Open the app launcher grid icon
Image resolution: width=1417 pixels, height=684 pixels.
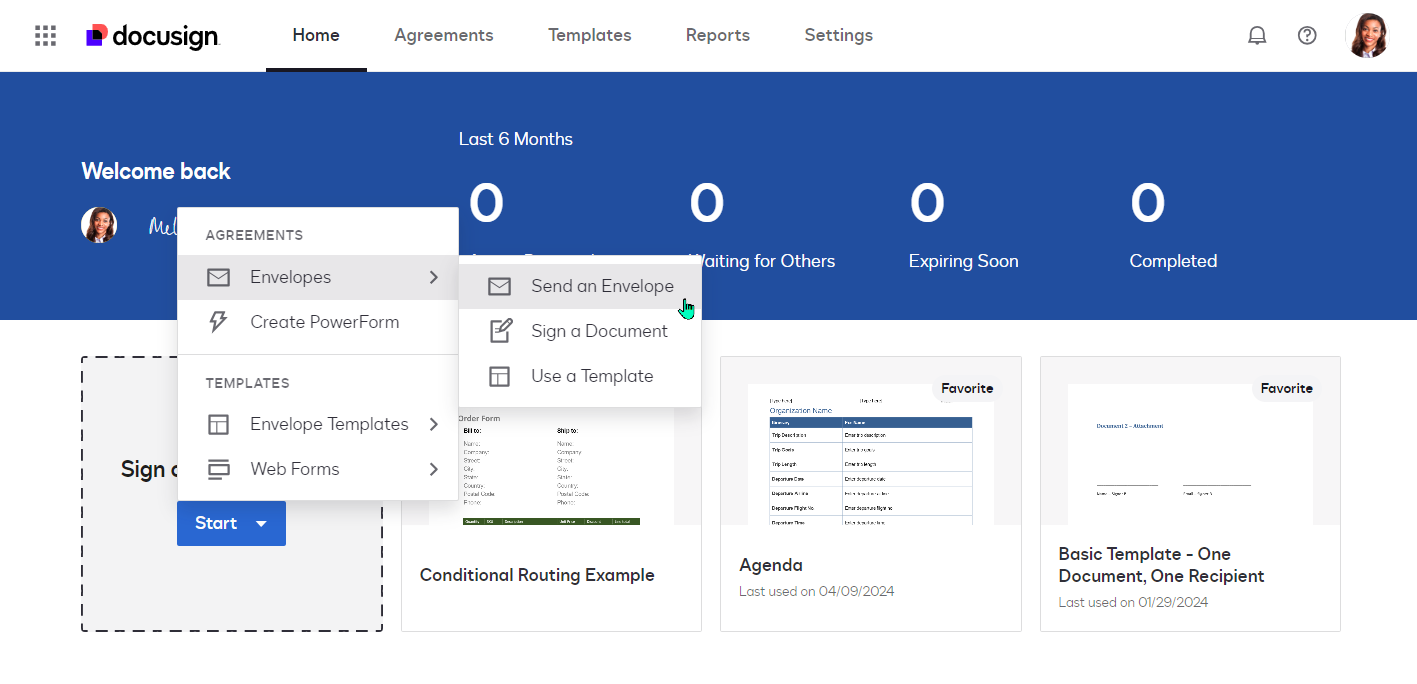pos(45,36)
